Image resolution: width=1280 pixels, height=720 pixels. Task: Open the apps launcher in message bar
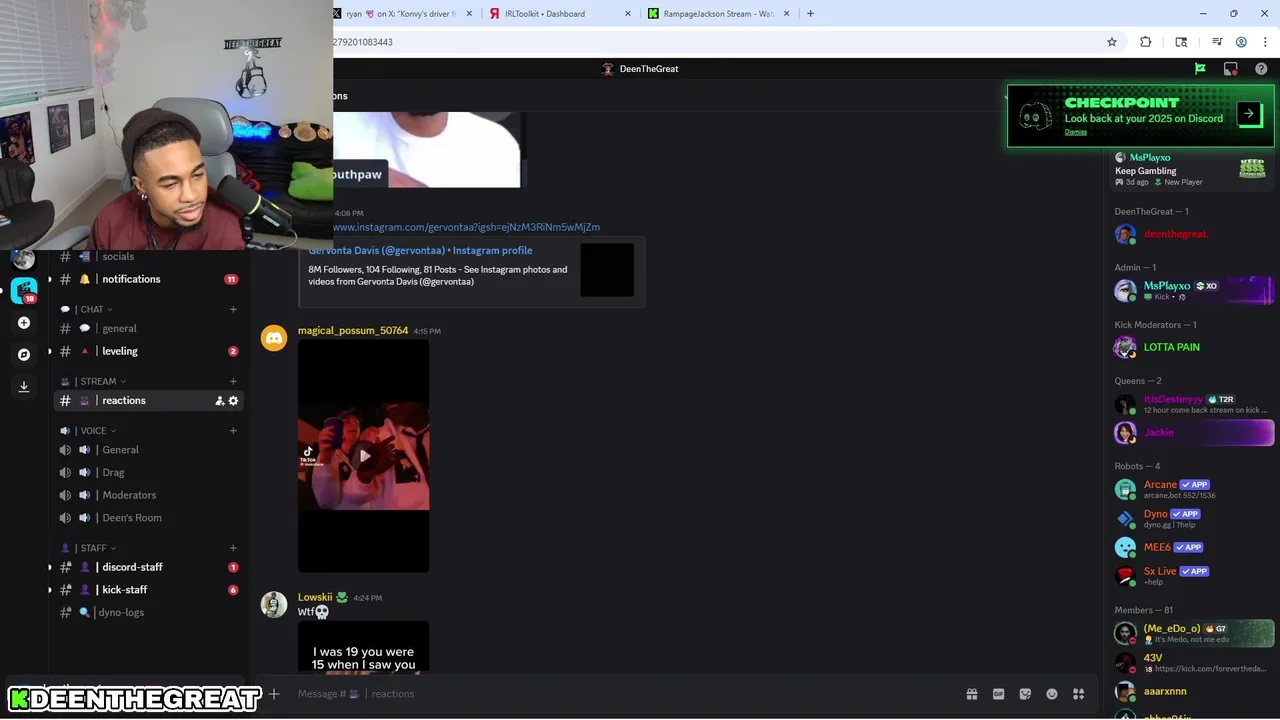[x=1079, y=694]
